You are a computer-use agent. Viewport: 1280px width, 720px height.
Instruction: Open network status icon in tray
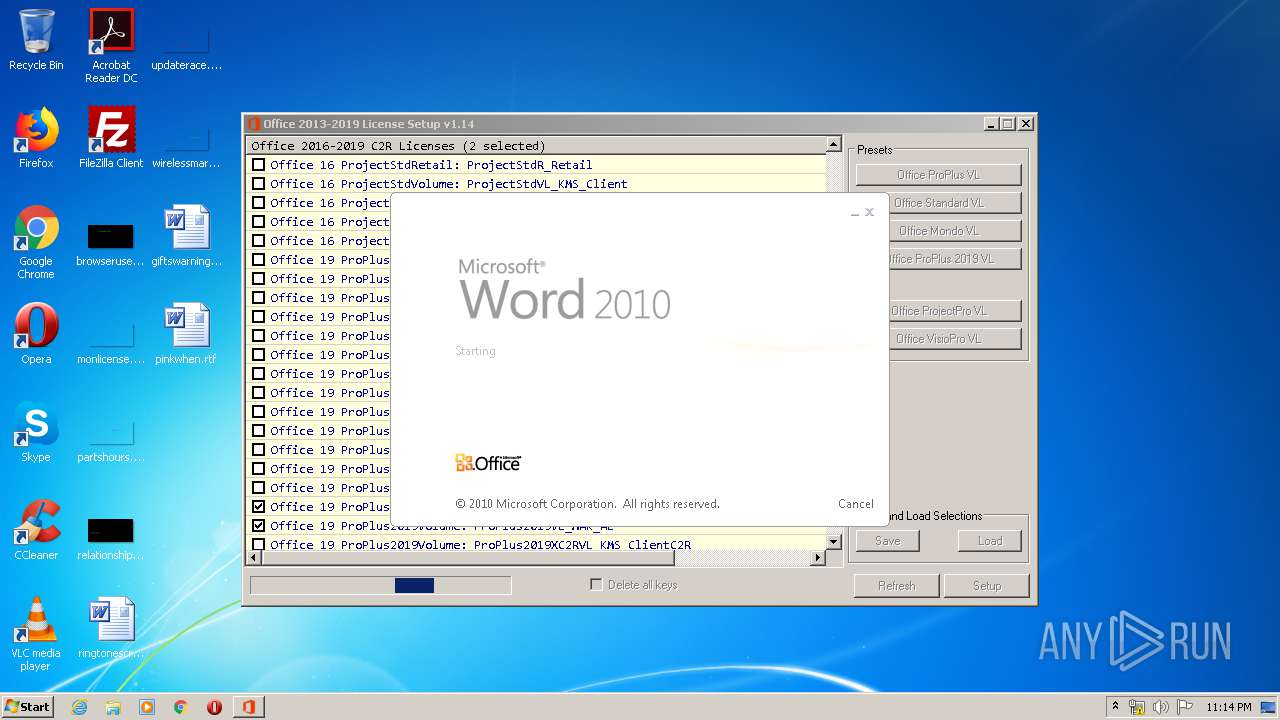1137,707
